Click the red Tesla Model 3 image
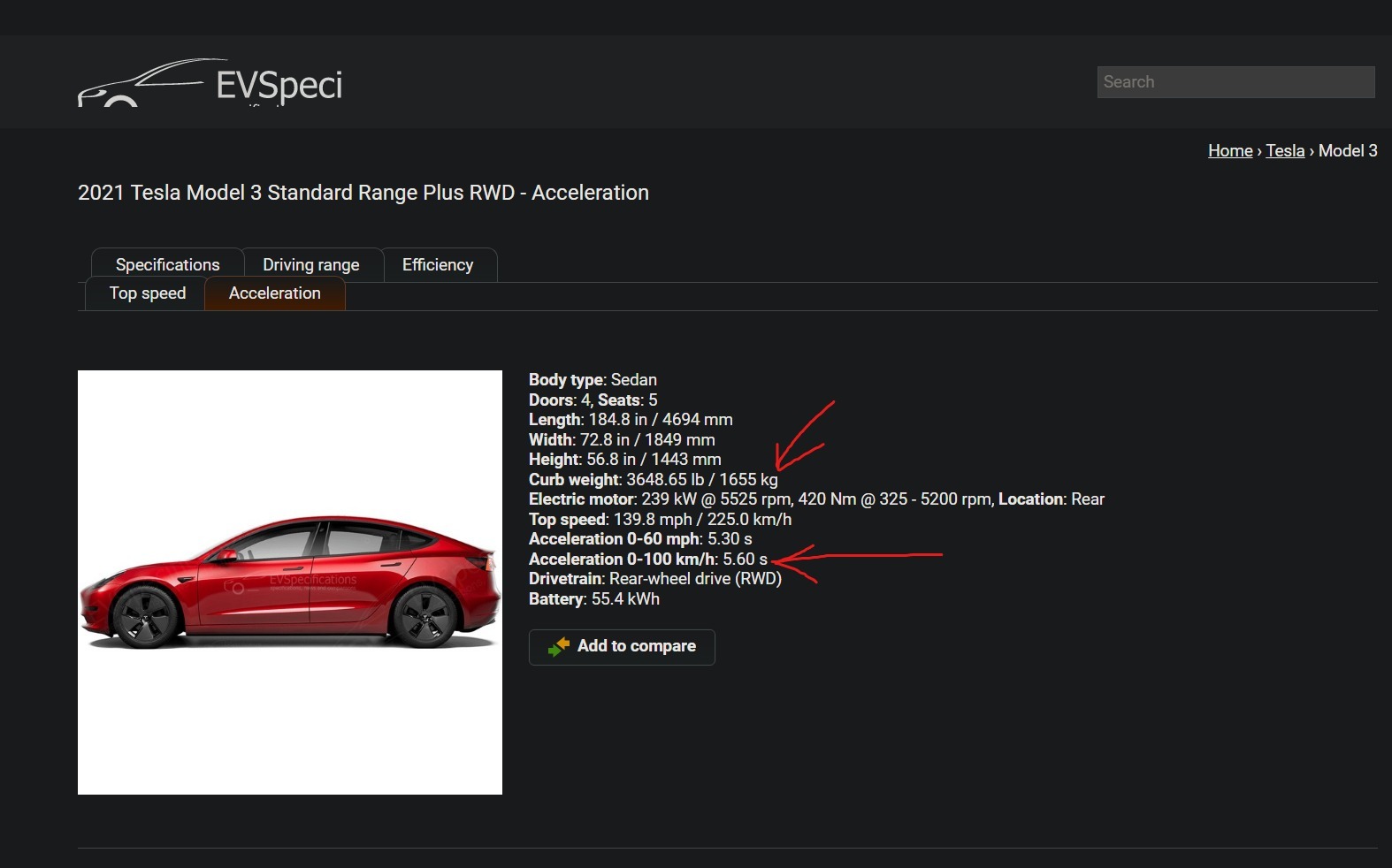Screen dimensions: 1392x868 (x=290, y=582)
